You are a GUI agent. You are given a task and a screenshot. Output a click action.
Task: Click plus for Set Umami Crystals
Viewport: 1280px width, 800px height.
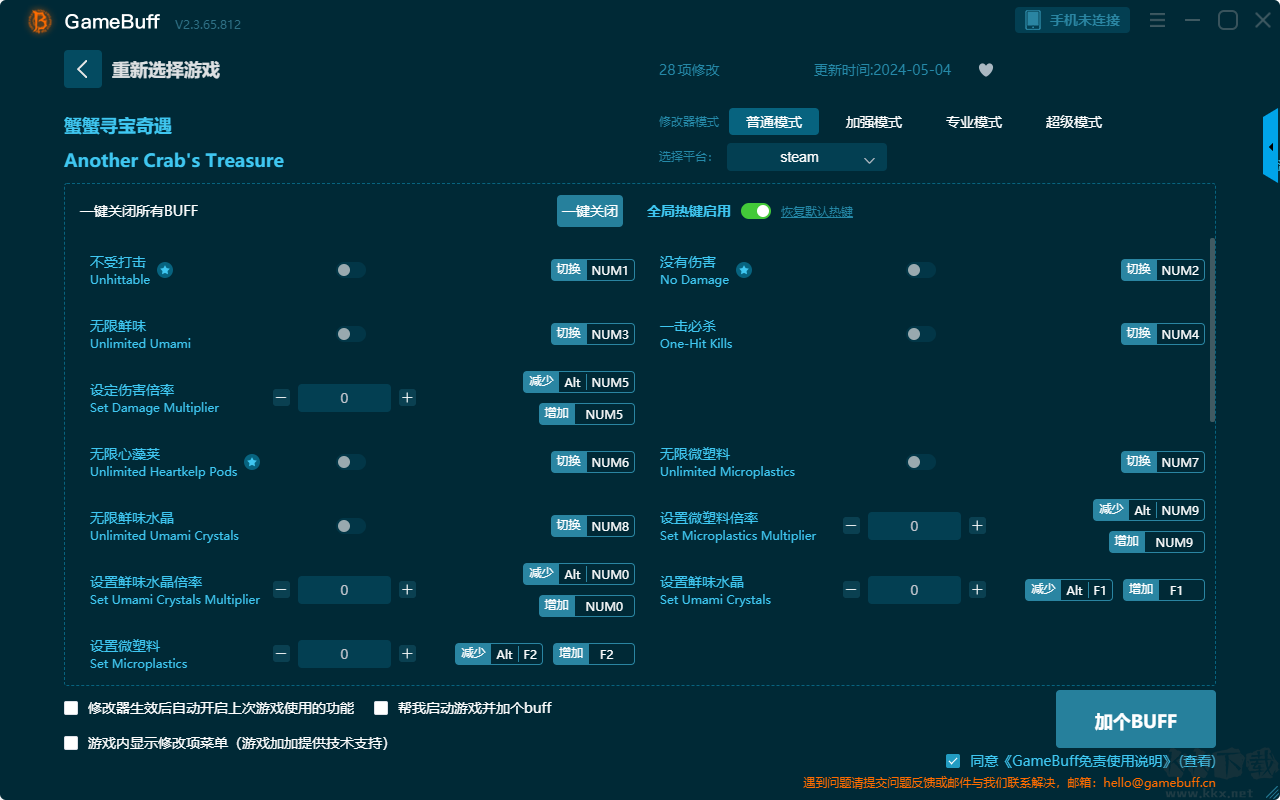click(977, 590)
